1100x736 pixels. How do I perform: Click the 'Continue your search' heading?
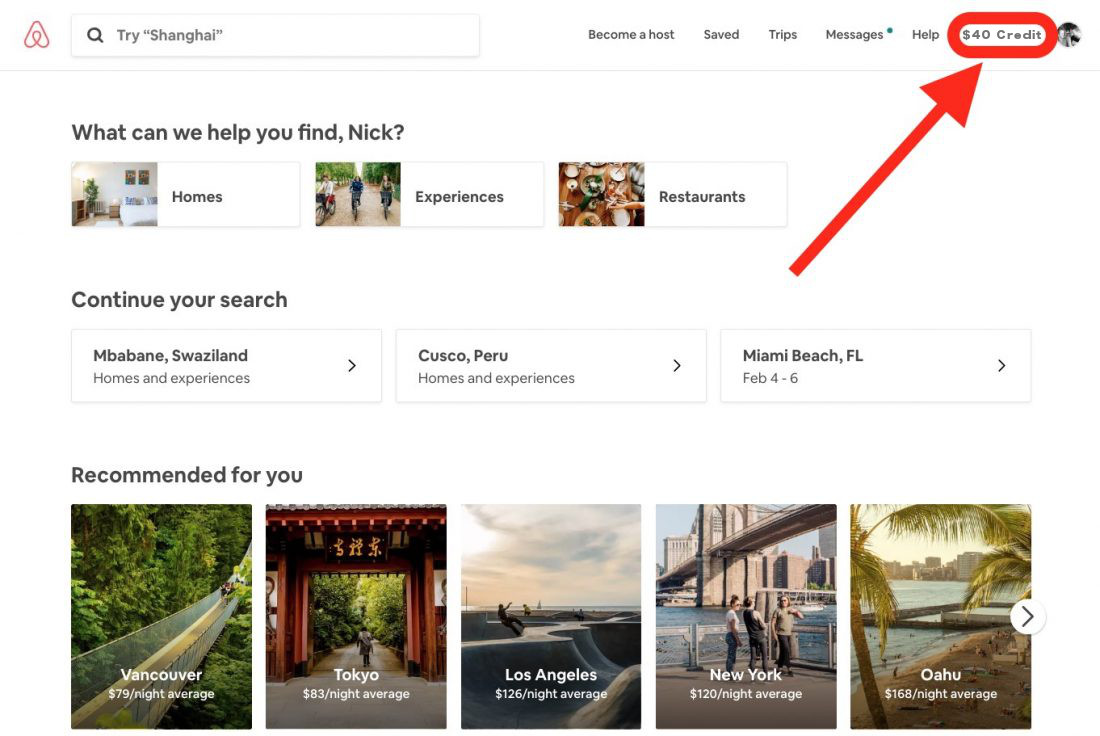180,300
